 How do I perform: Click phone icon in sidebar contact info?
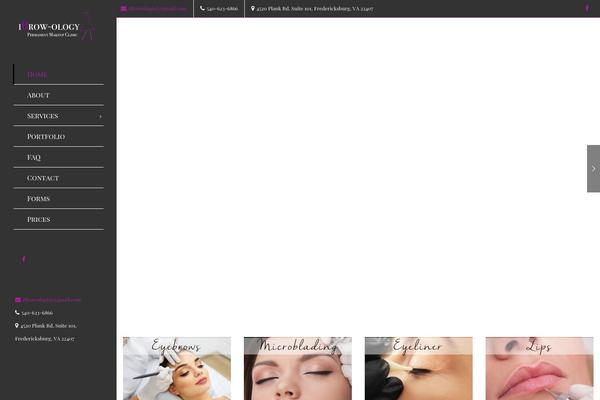pyautogui.click(x=17, y=312)
